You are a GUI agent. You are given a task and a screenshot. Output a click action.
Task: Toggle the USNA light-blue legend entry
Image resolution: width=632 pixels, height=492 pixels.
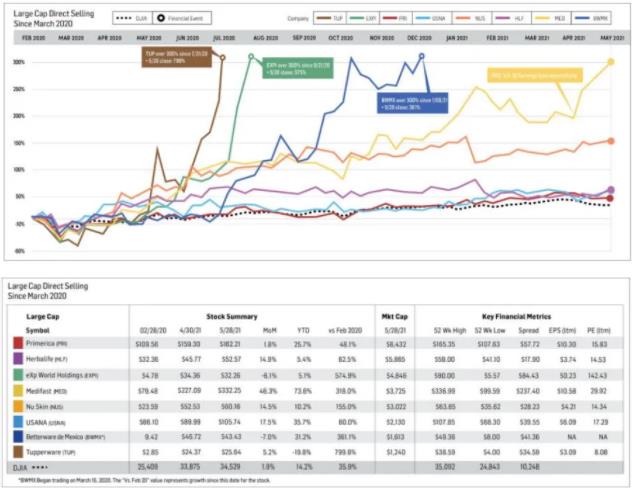430,18
